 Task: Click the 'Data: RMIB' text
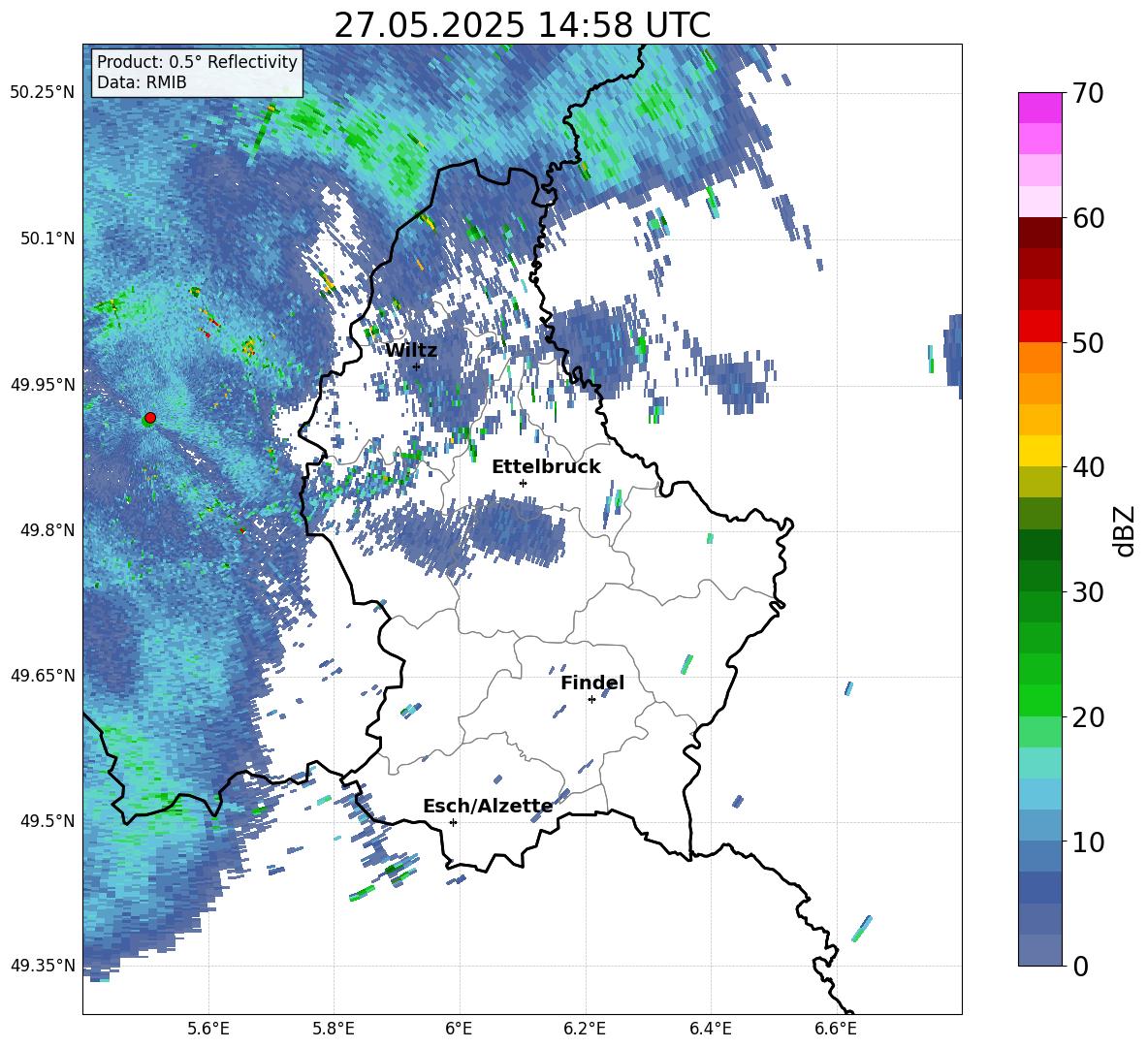pyautogui.click(x=142, y=82)
